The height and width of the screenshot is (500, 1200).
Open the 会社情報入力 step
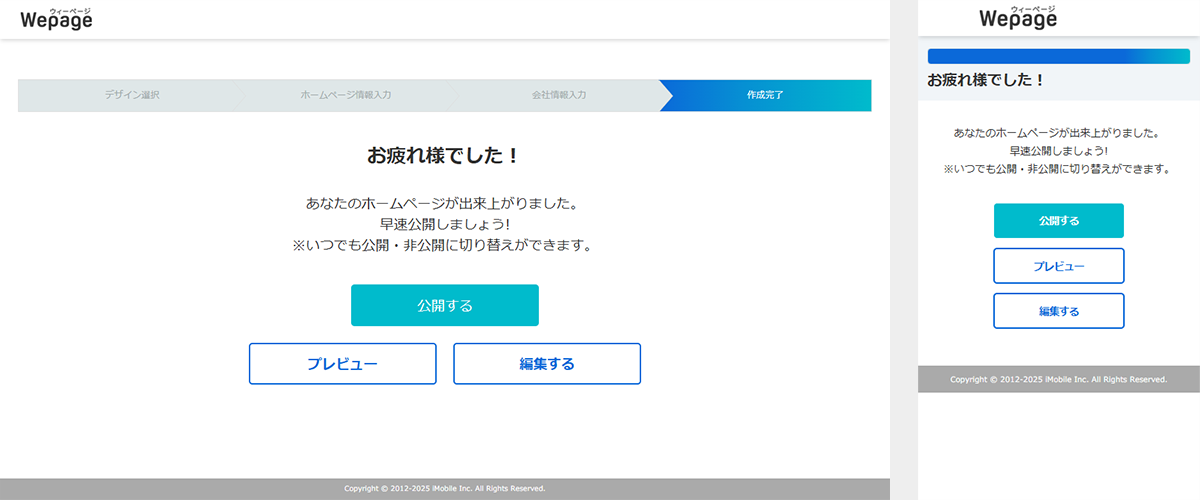[x=559, y=95]
